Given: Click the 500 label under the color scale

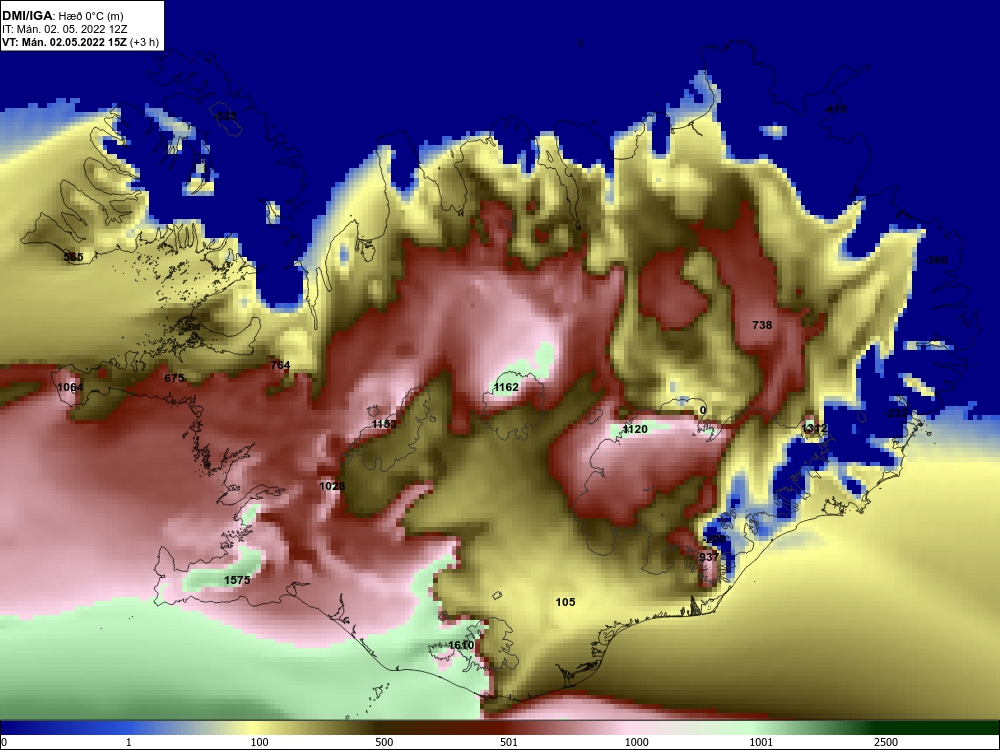Looking at the screenshot, I should point(384,742).
